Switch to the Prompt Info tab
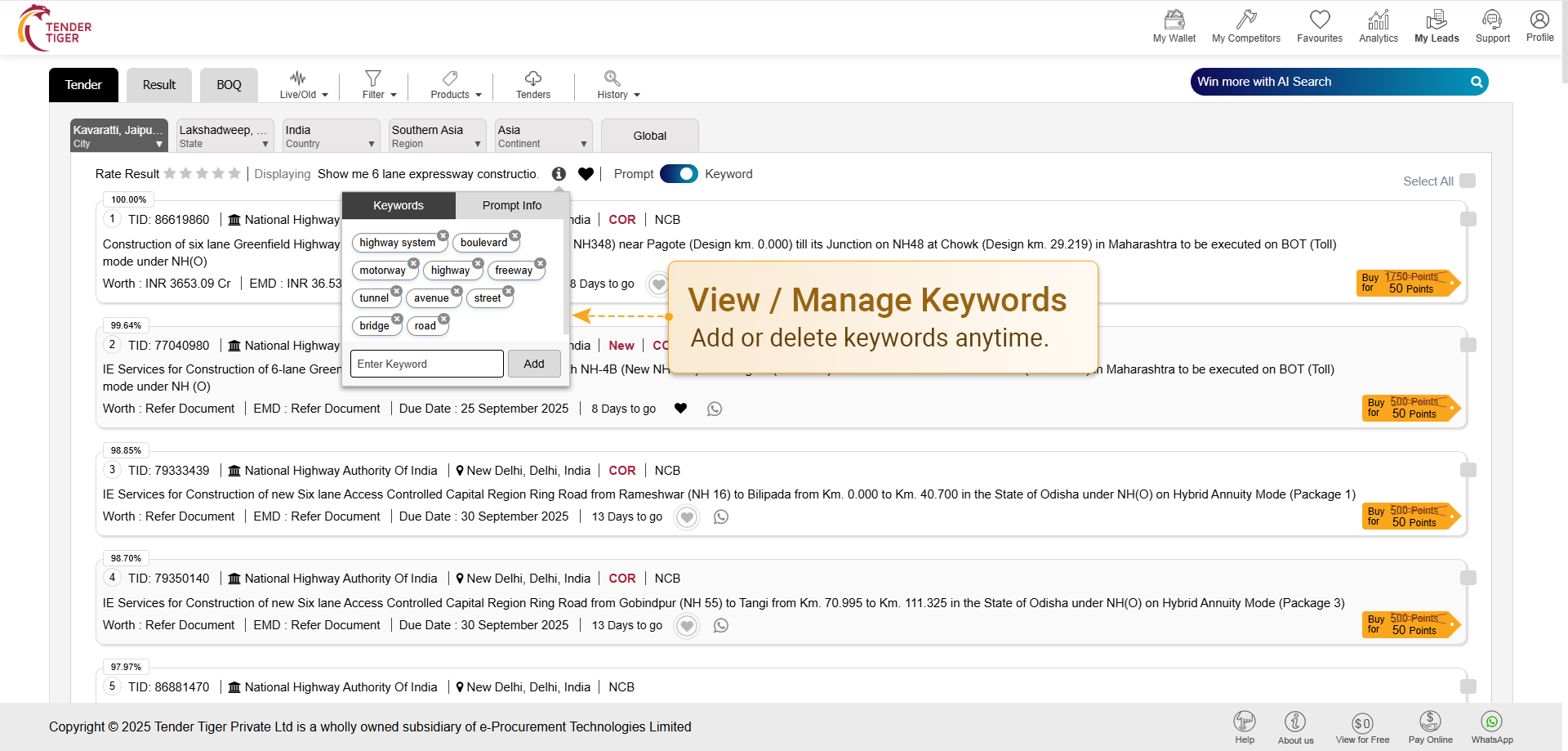Viewport: 1568px width, 751px height. pos(511,205)
